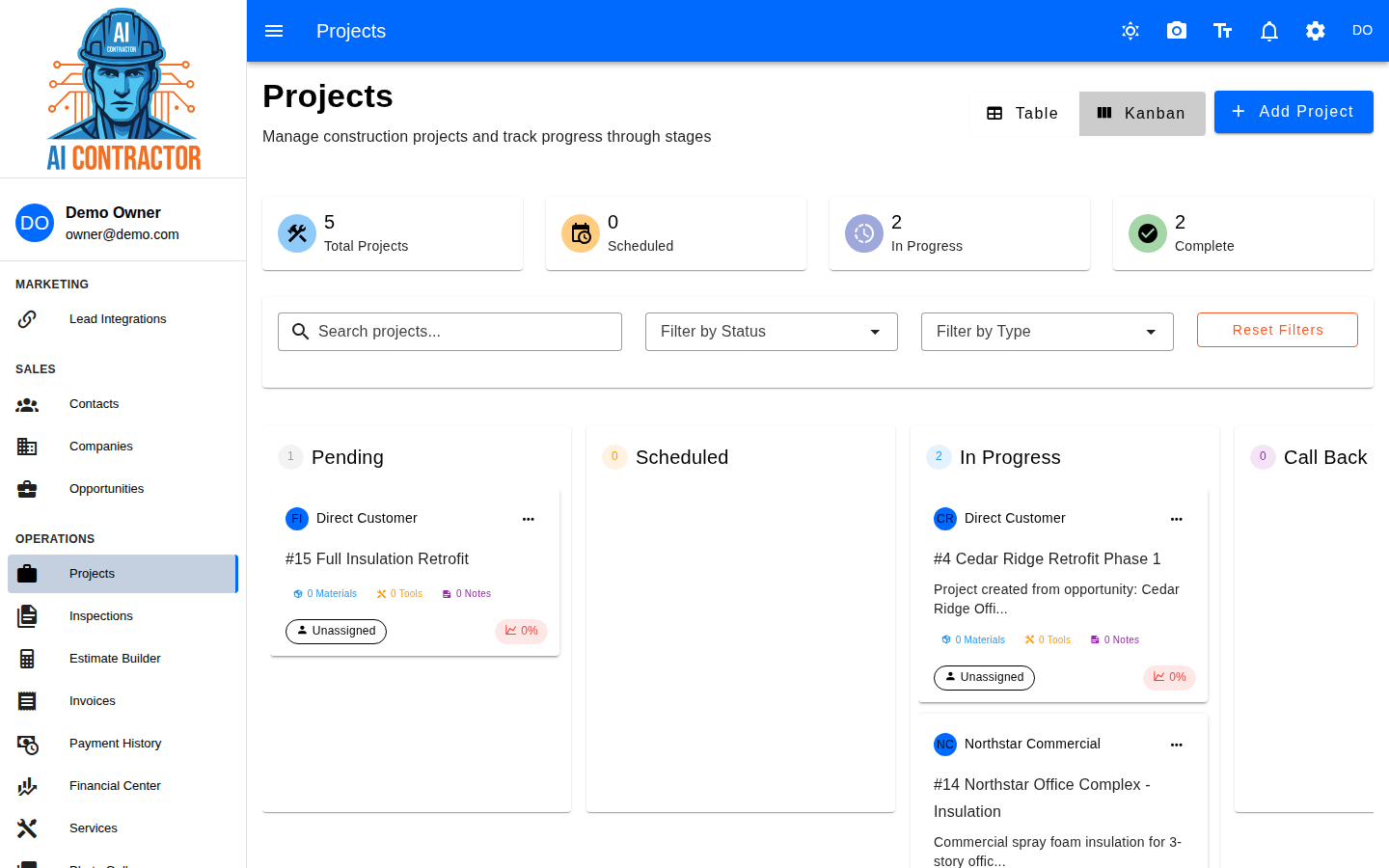Click 0% progress chip on Cedar Ridge card

point(1170,677)
